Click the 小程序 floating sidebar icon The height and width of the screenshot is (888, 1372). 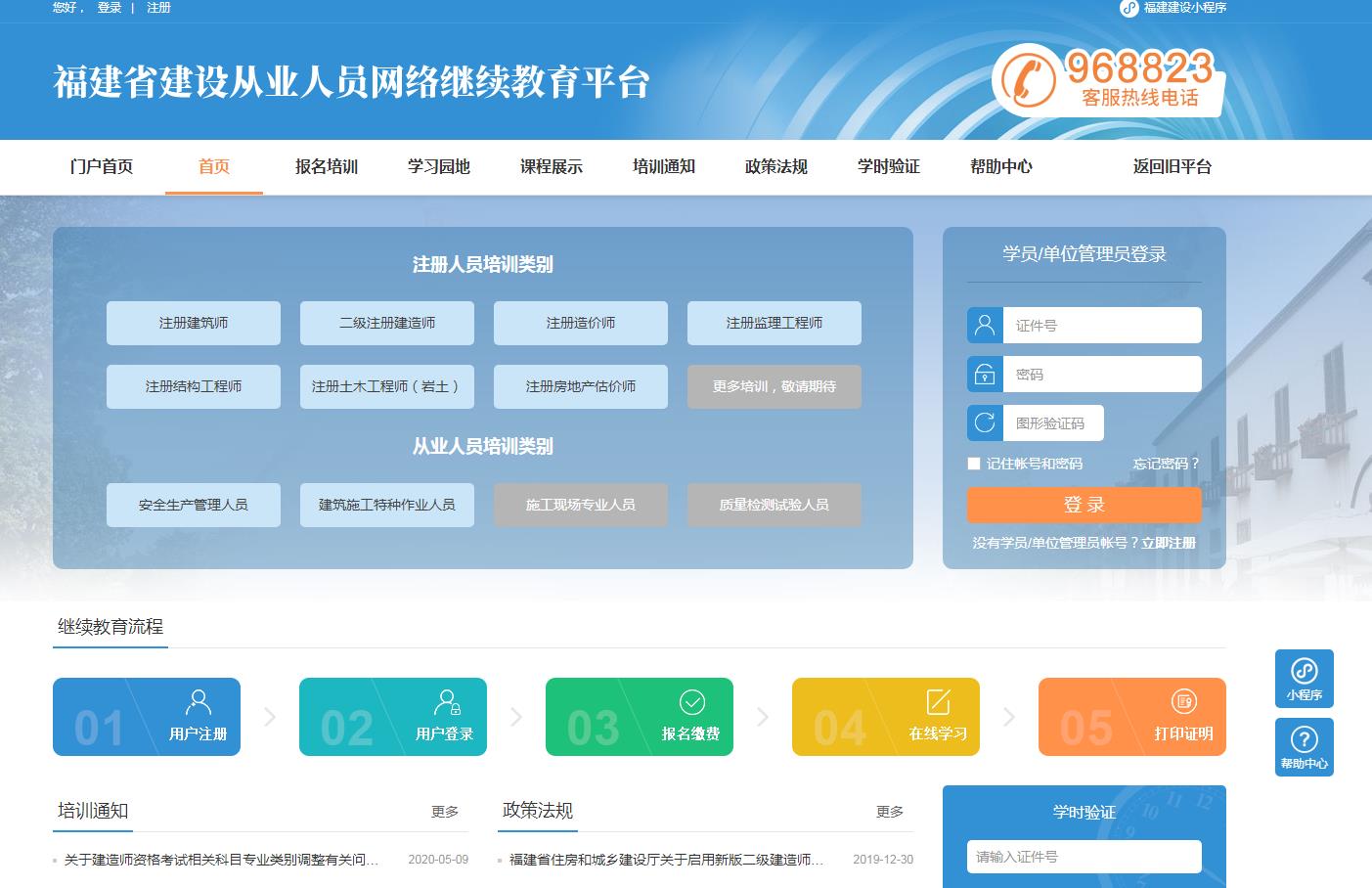pyautogui.click(x=1304, y=673)
